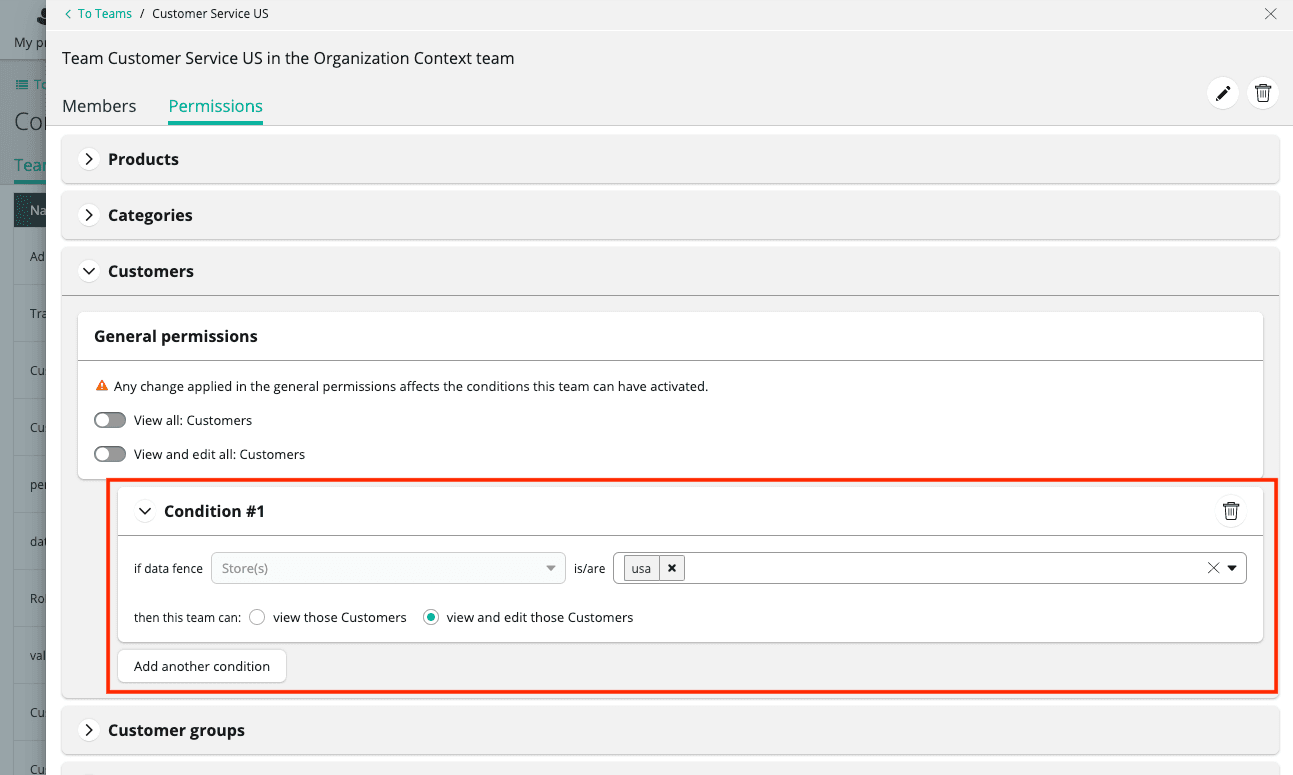
Task: Delete Condition #1 using its trash icon
Action: [x=1231, y=510]
